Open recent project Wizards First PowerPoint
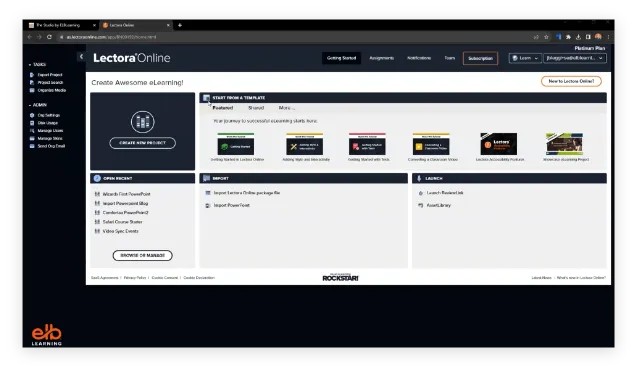The height and width of the screenshot is (373, 637). 126,194
